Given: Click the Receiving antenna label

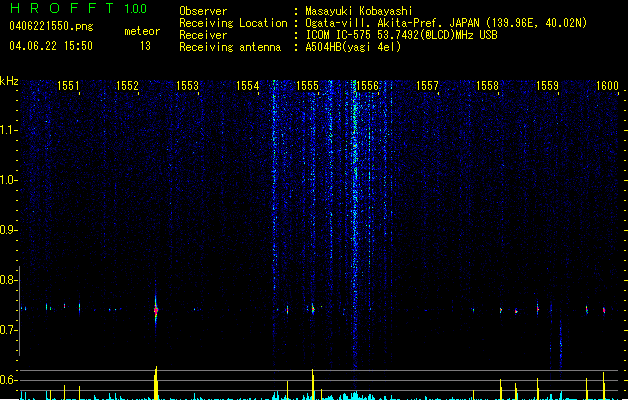Looking at the screenshot, I should [230, 47].
